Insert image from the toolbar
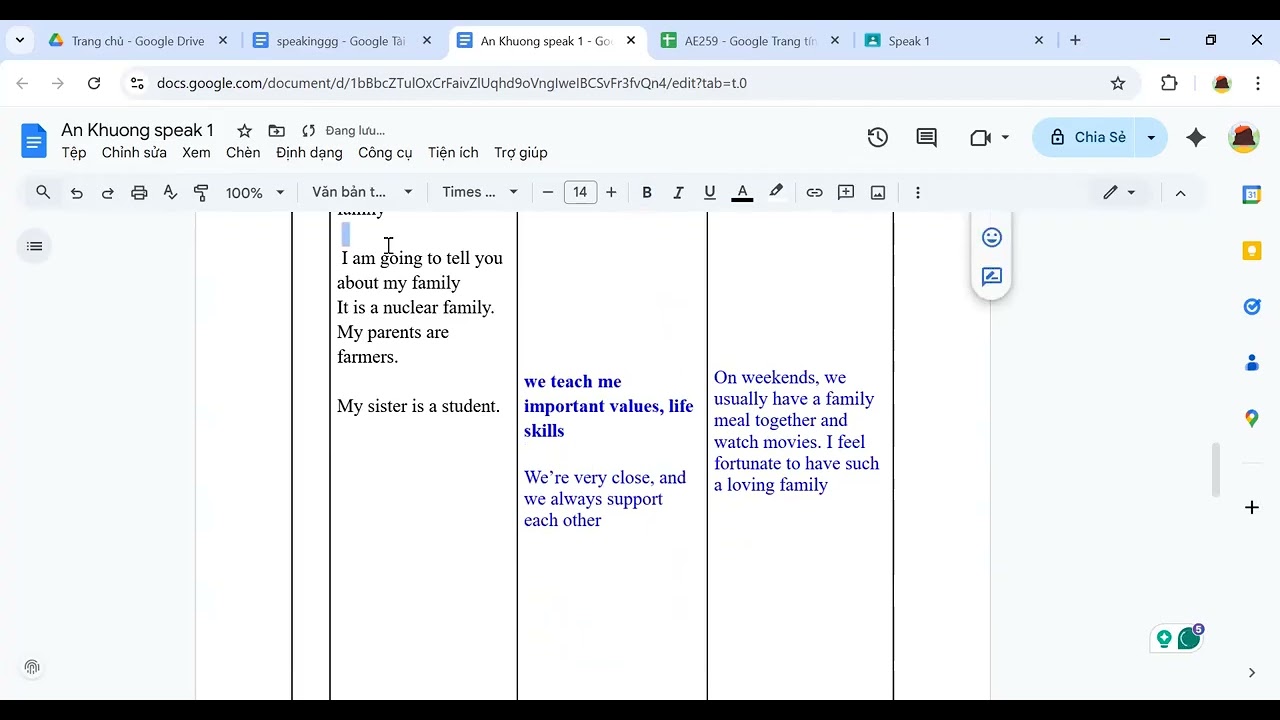The height and width of the screenshot is (720, 1280). click(878, 192)
